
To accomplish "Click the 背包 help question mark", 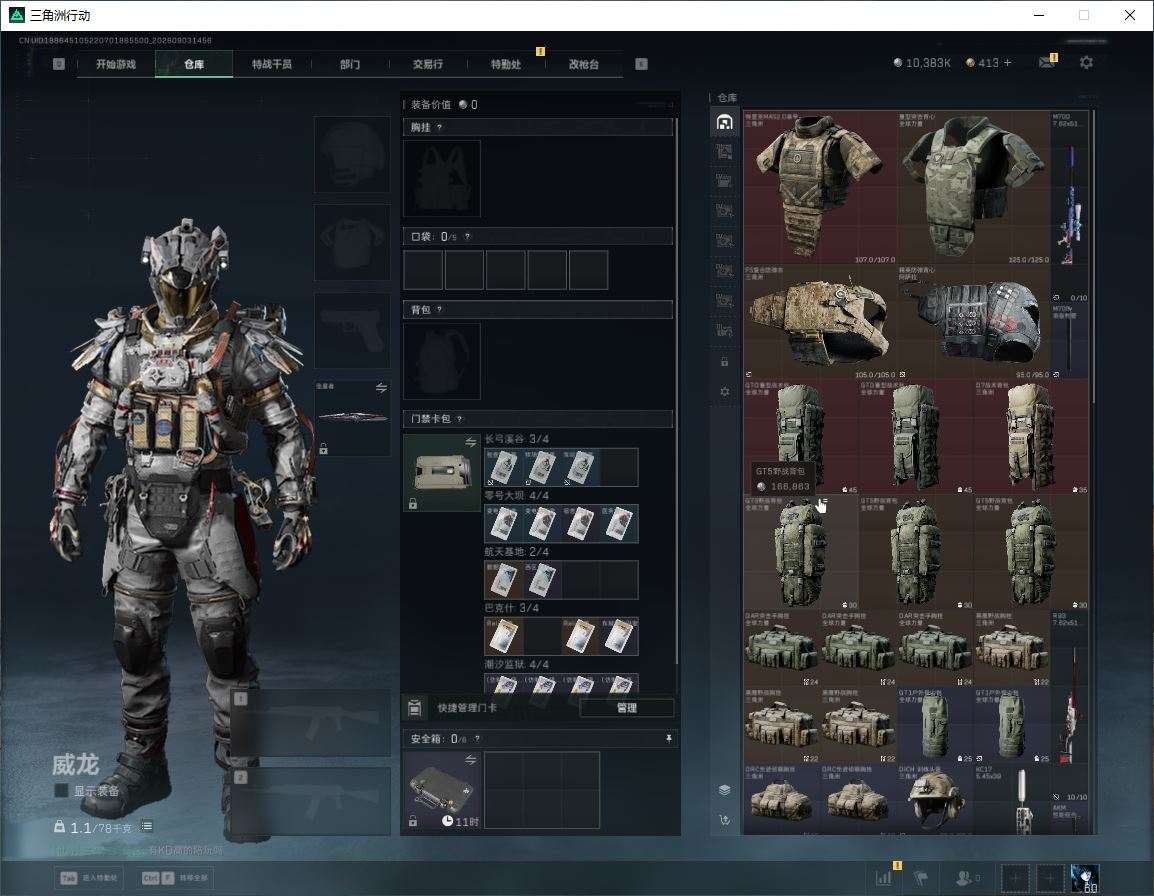I will 439,309.
